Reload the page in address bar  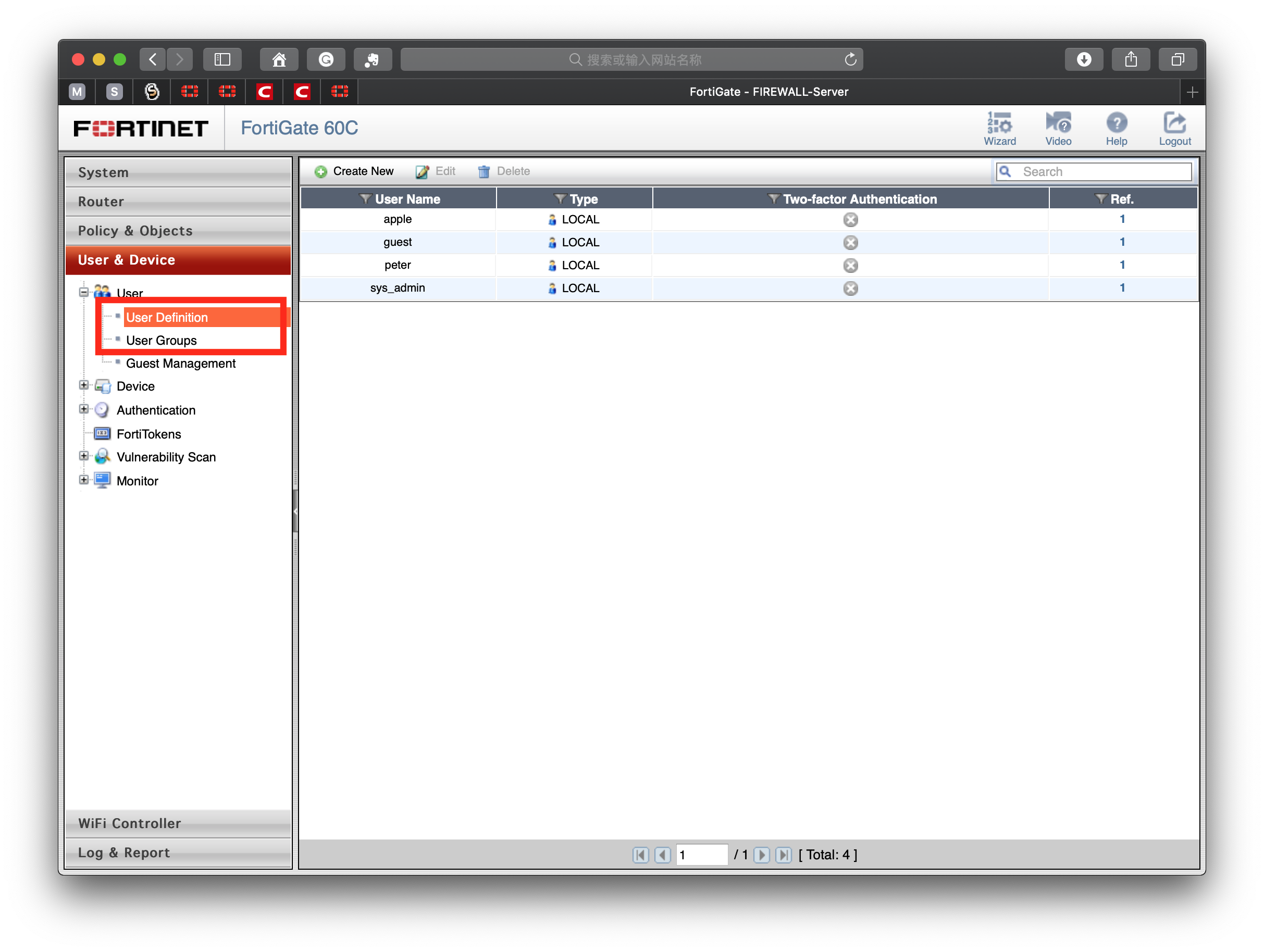(x=850, y=59)
